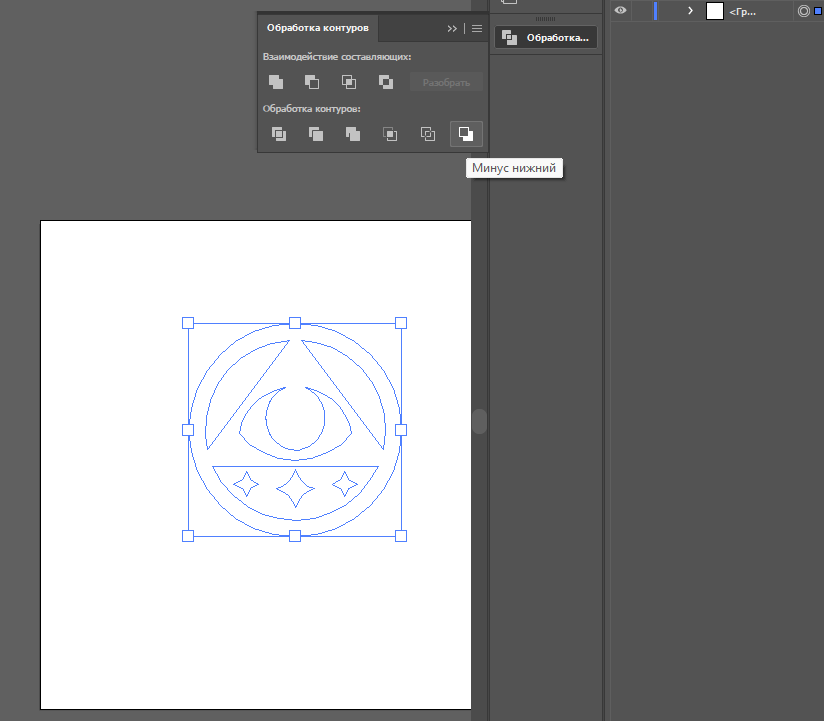Select the Обработка контуров panel tab

point(317,28)
